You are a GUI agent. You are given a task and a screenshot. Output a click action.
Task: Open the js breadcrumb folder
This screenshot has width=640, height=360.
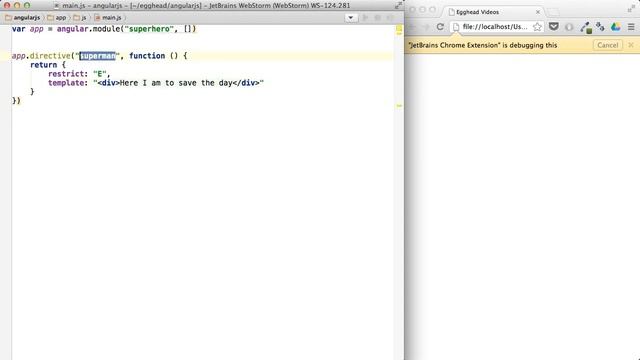[80, 18]
